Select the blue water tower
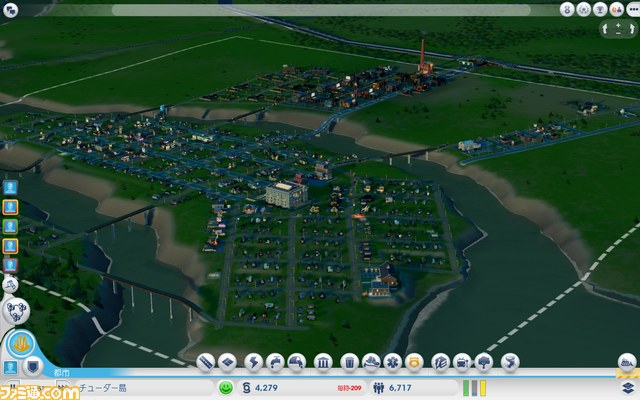 tap(163, 110)
